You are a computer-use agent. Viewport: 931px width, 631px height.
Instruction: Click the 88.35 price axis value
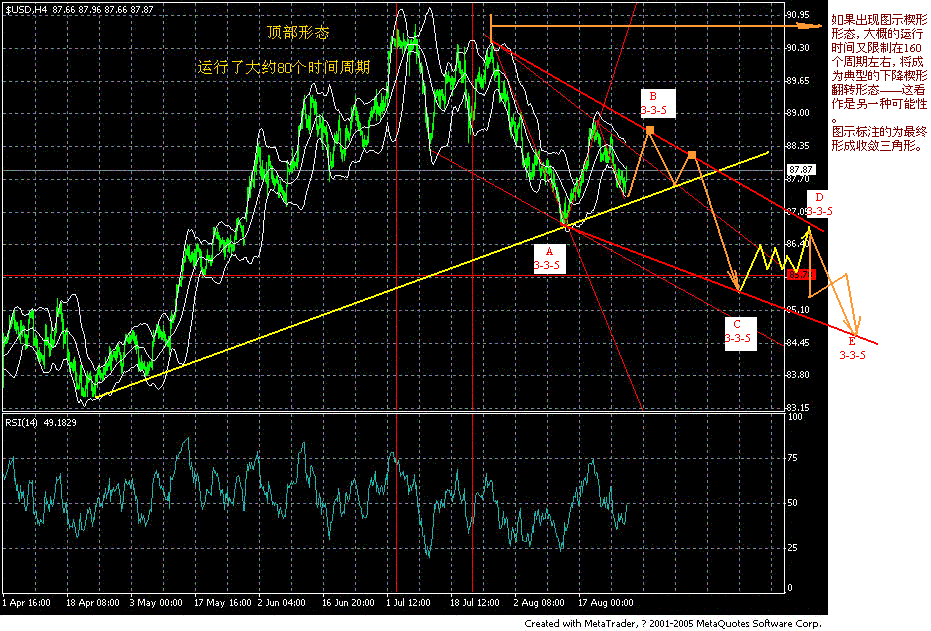797,146
